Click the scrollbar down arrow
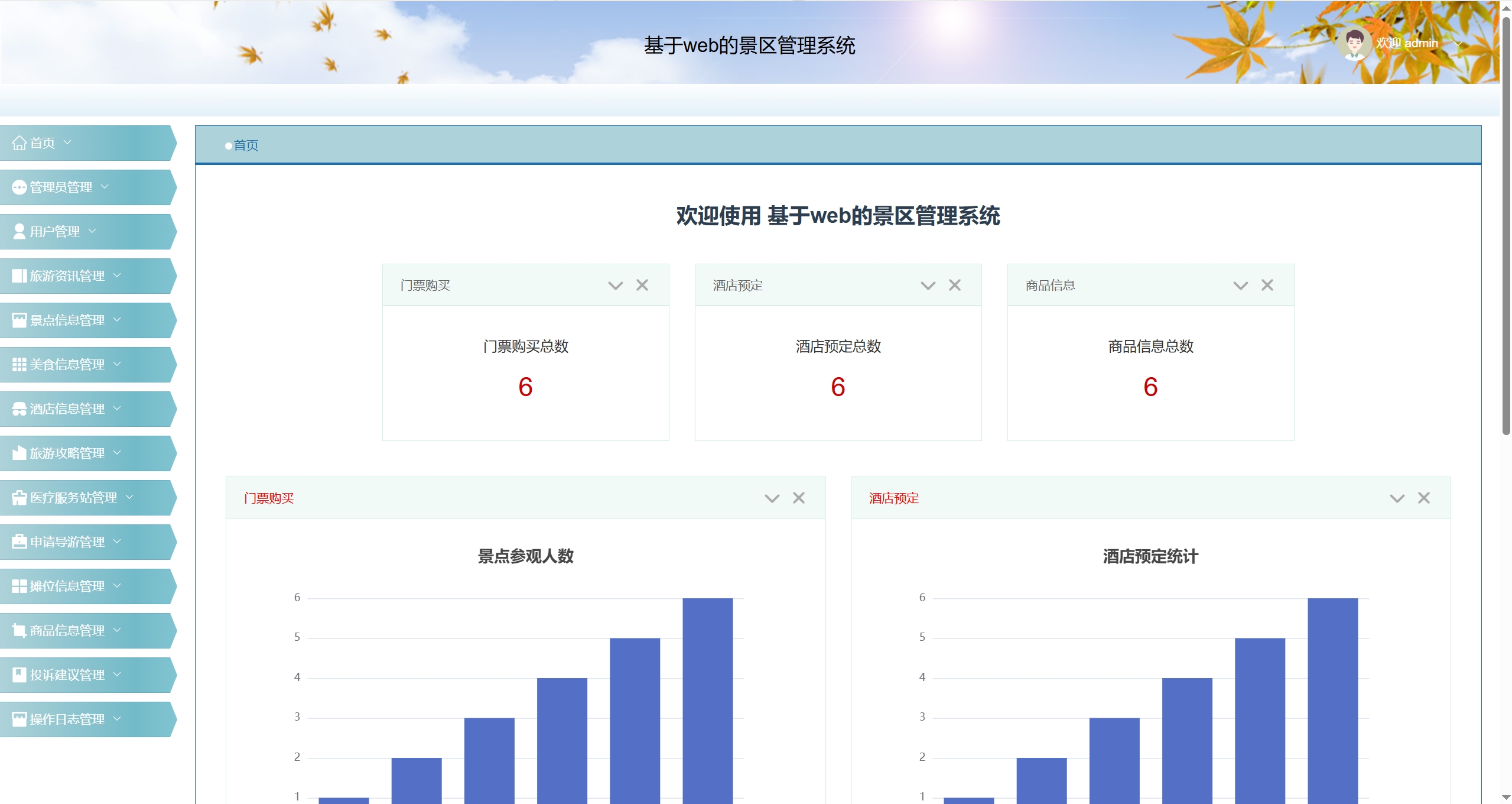The width and height of the screenshot is (1512, 804). coord(1506,798)
